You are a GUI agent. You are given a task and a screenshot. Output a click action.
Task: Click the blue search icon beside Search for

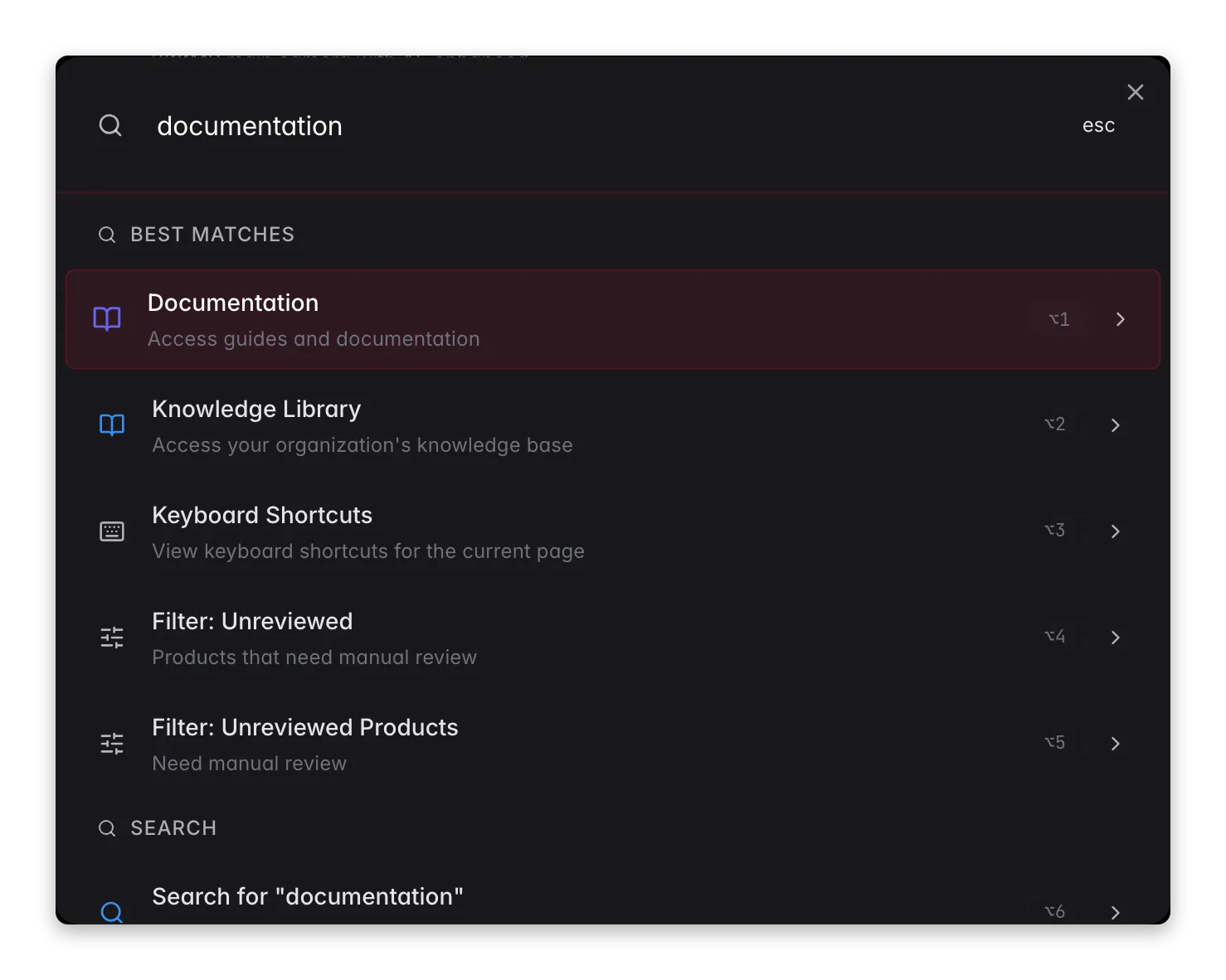[112, 912]
